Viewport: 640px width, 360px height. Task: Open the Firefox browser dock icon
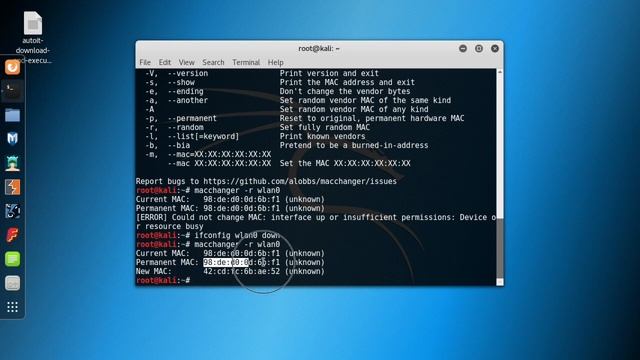click(x=12, y=67)
